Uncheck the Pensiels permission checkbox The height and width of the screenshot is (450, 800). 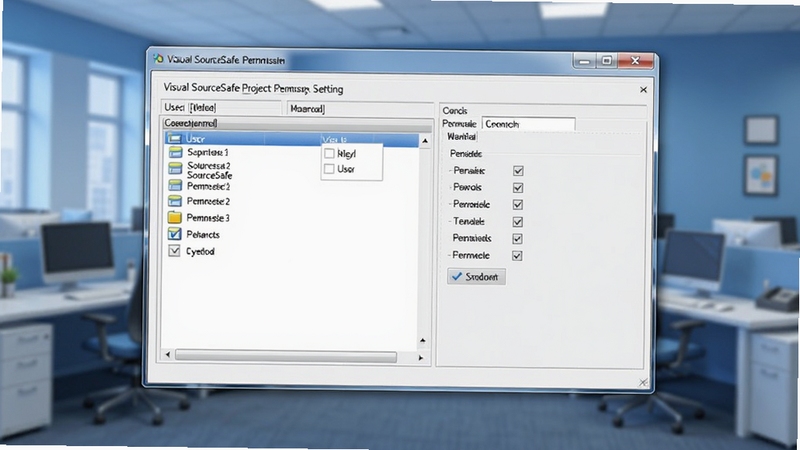tap(517, 239)
